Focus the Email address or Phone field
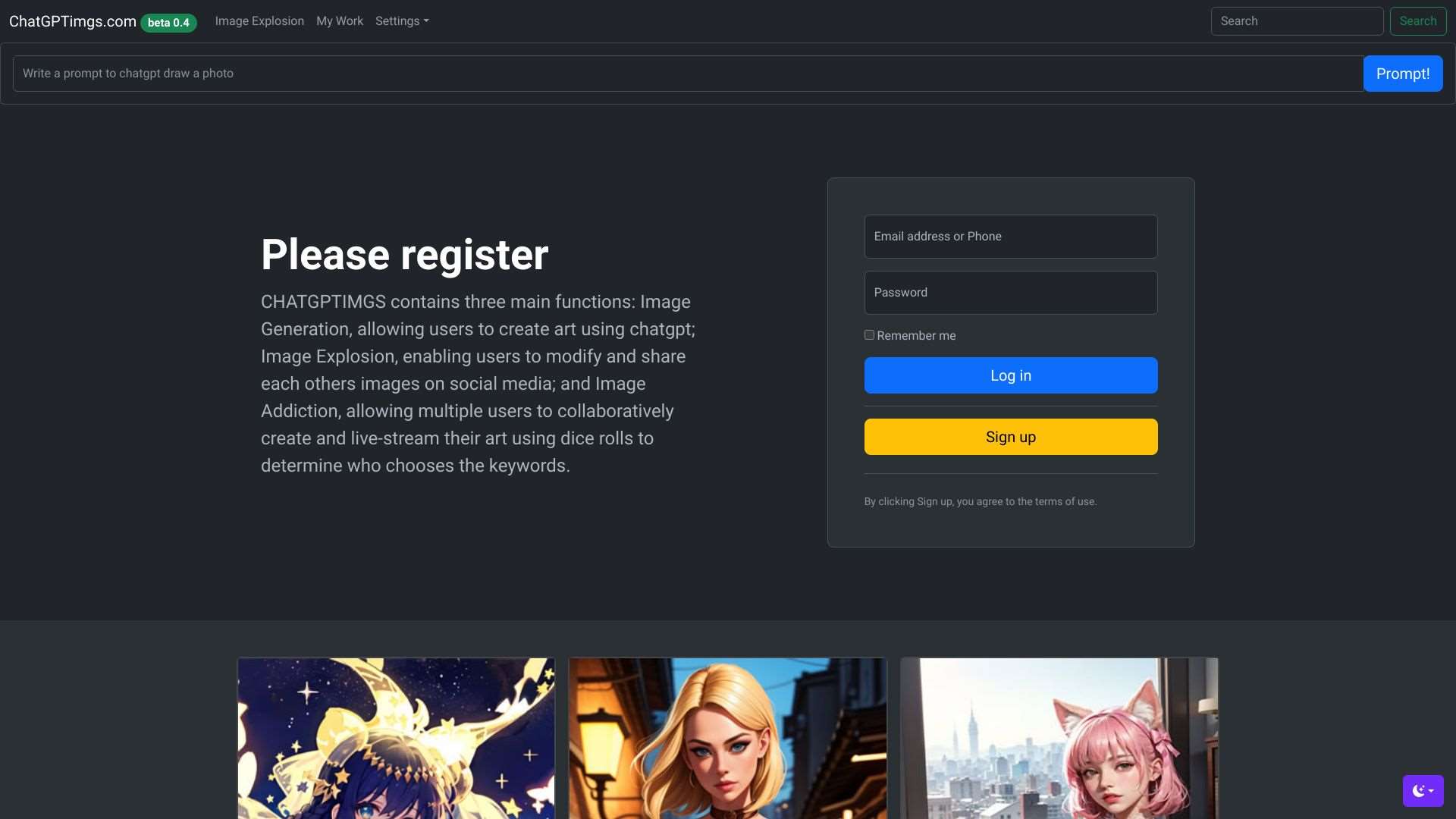 (x=1010, y=237)
